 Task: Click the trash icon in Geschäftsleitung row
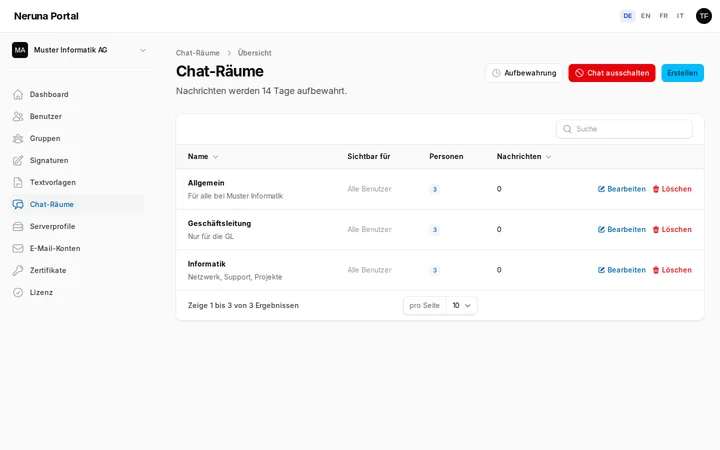tap(656, 230)
